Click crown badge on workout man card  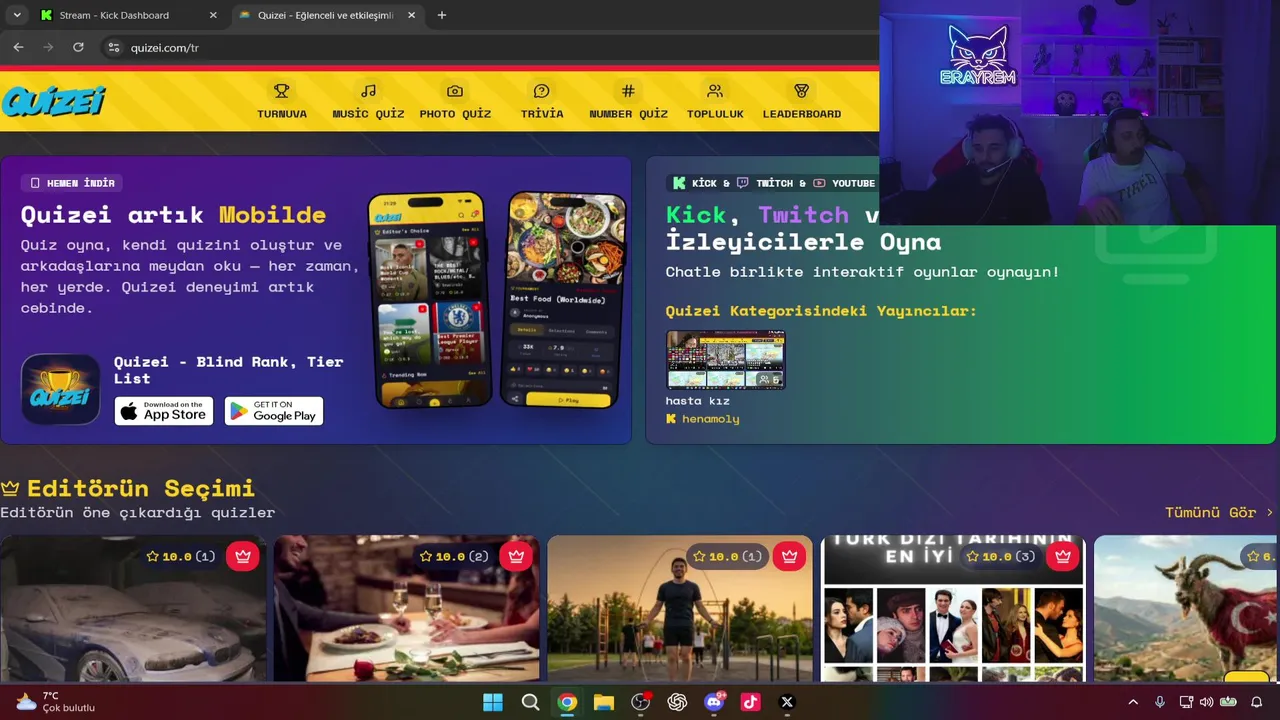pos(790,556)
